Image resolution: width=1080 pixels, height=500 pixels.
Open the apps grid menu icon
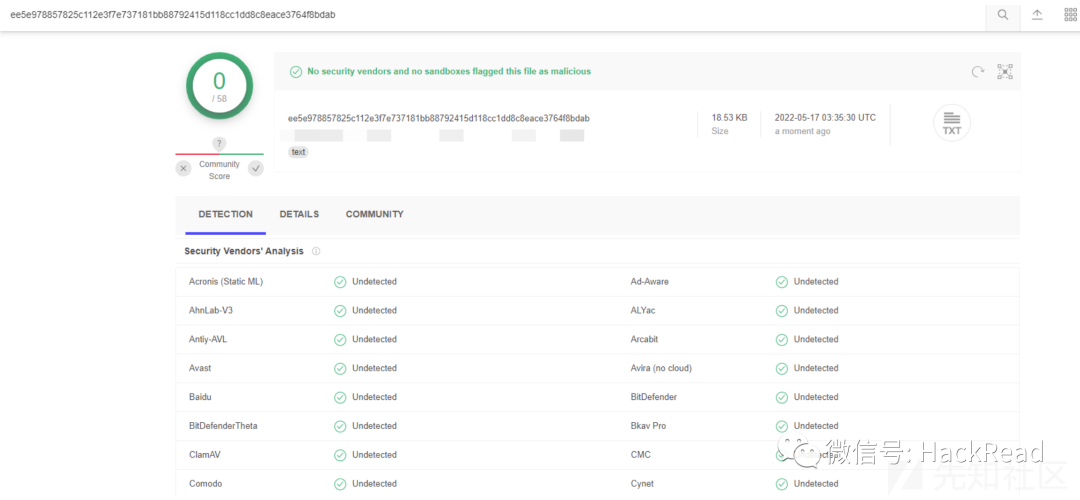point(1070,15)
